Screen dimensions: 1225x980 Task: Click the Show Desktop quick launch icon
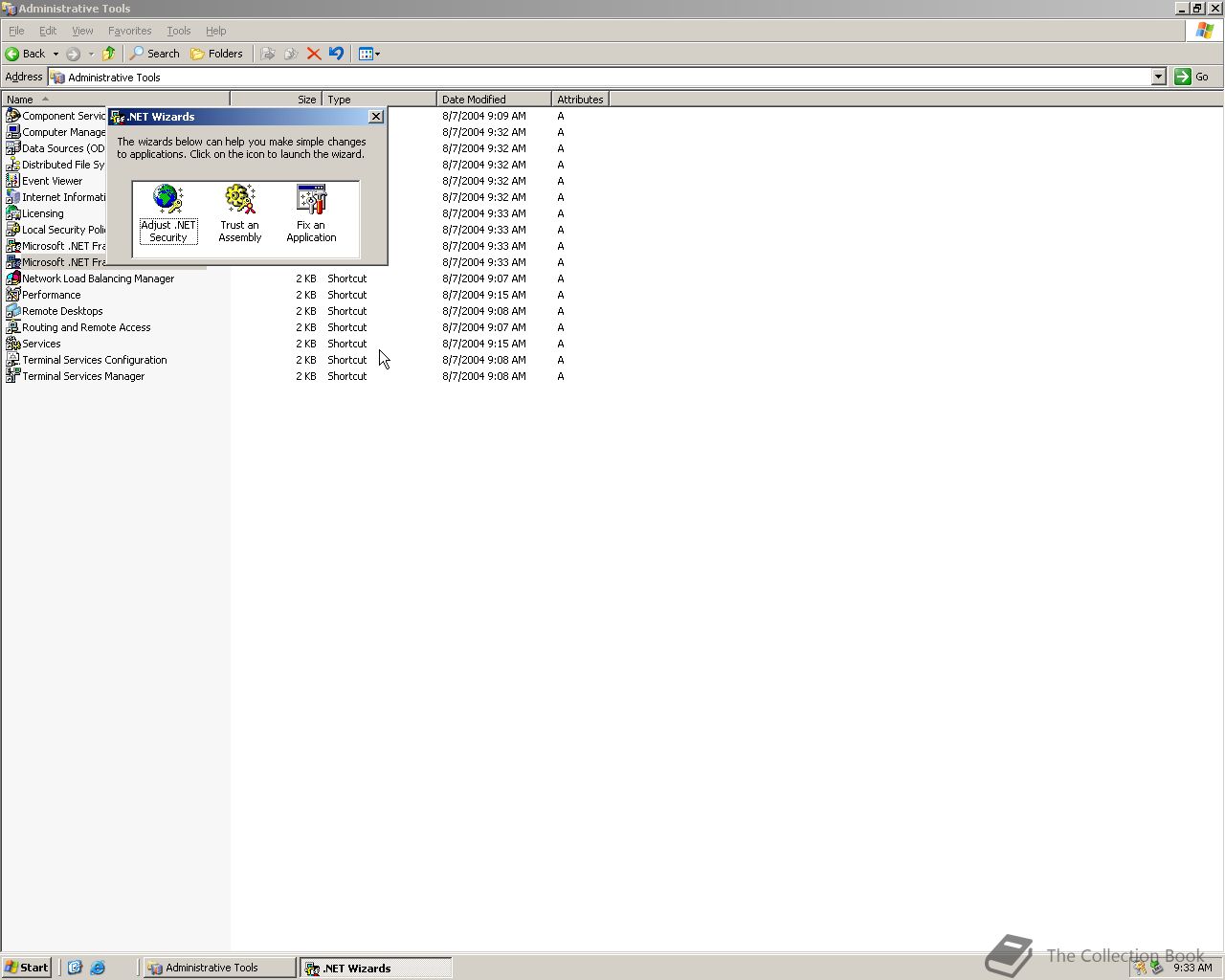[75, 968]
